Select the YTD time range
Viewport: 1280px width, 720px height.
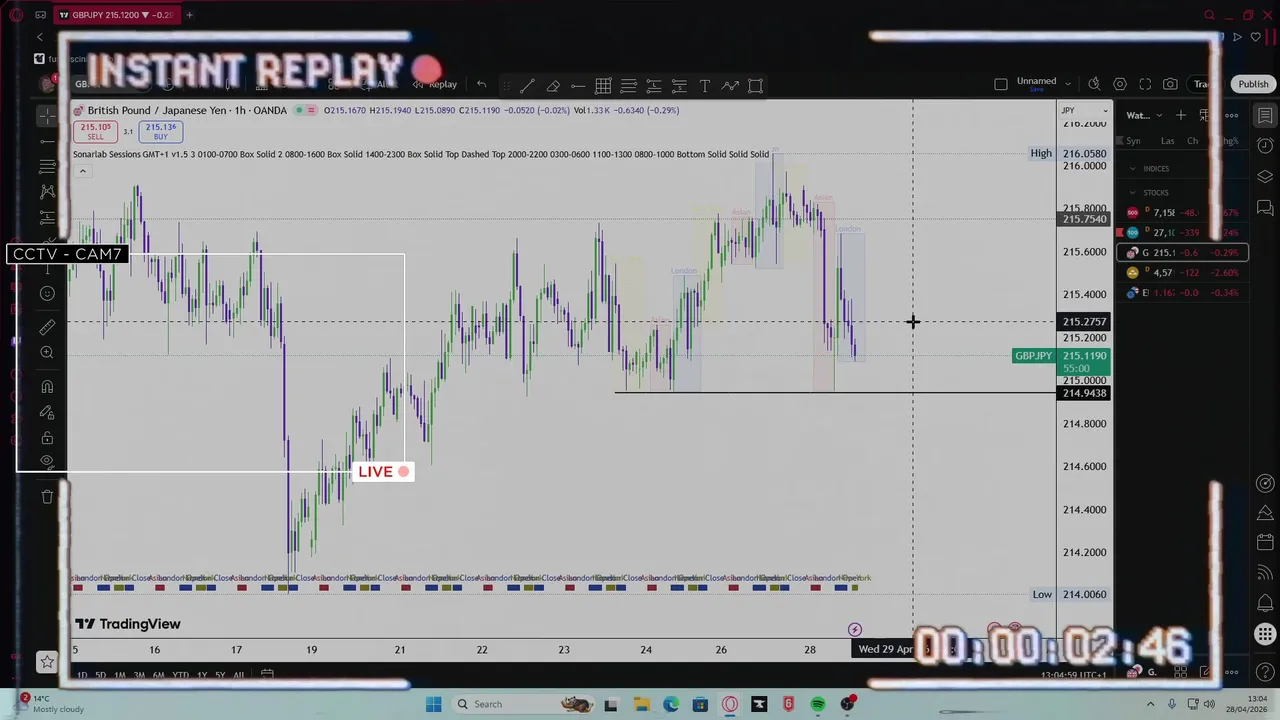coord(180,676)
